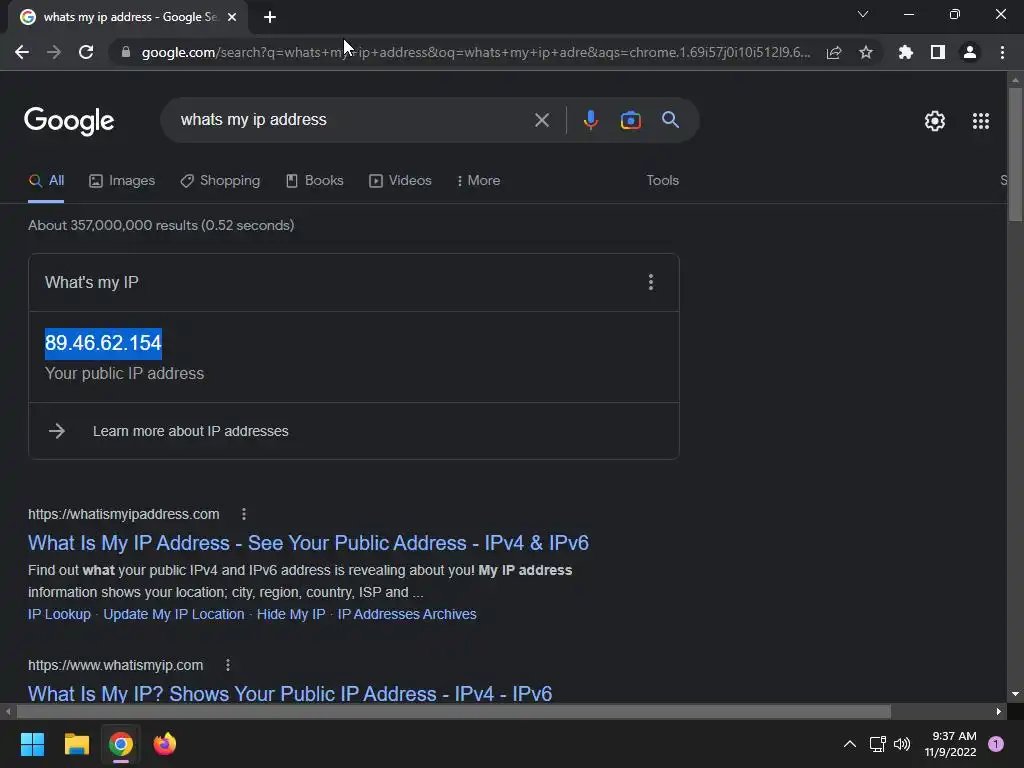Open the Windows Start menu
This screenshot has width=1024, height=768.
pyautogui.click(x=32, y=744)
